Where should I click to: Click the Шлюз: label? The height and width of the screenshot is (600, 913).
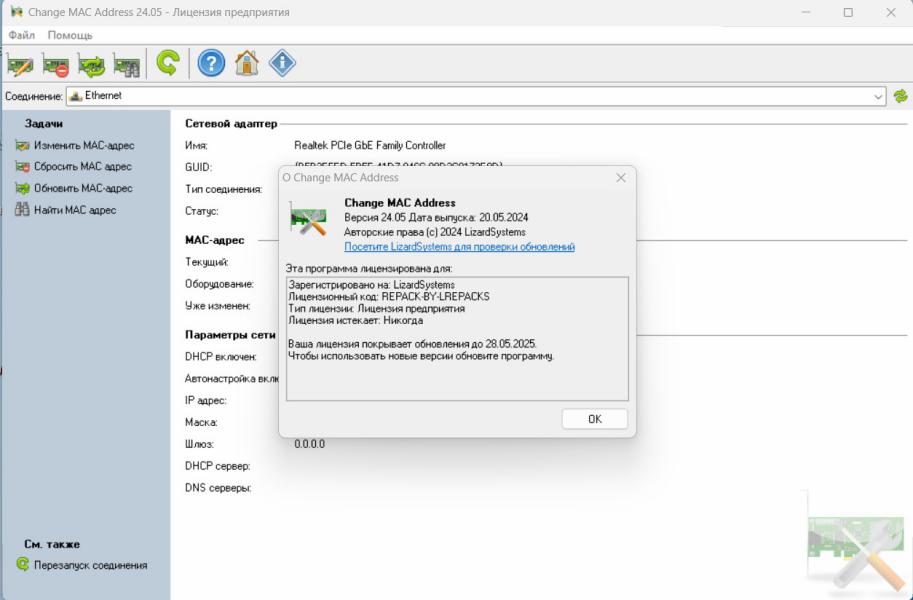pos(200,444)
